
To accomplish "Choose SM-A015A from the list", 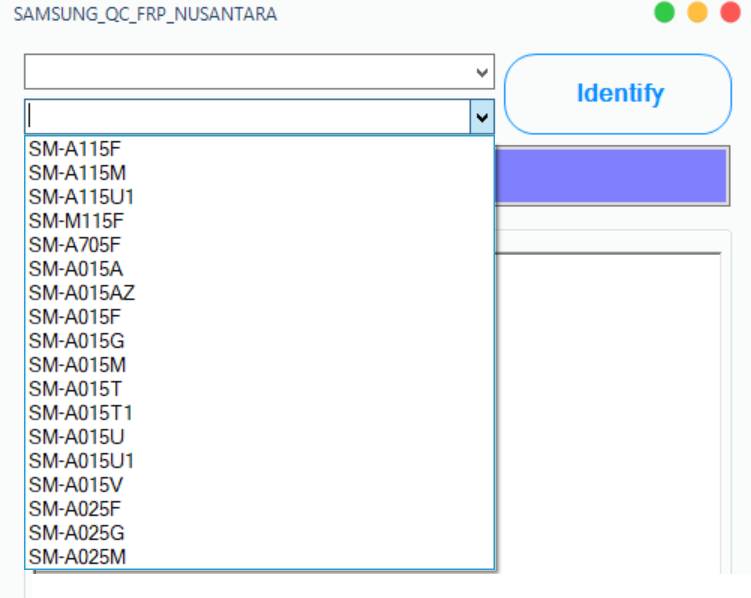I will click(259, 269).
